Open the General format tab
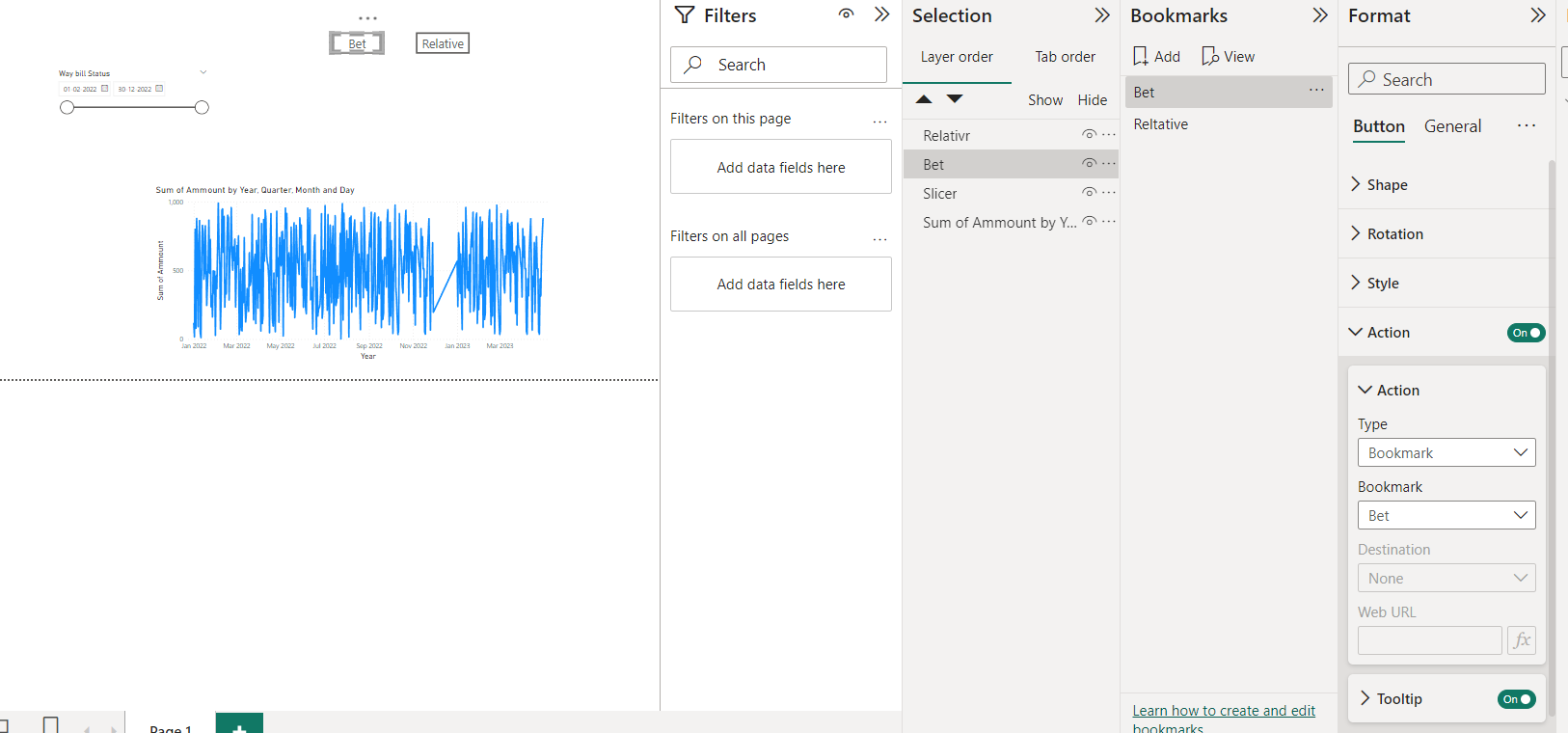The image size is (1568, 733). [1452, 126]
